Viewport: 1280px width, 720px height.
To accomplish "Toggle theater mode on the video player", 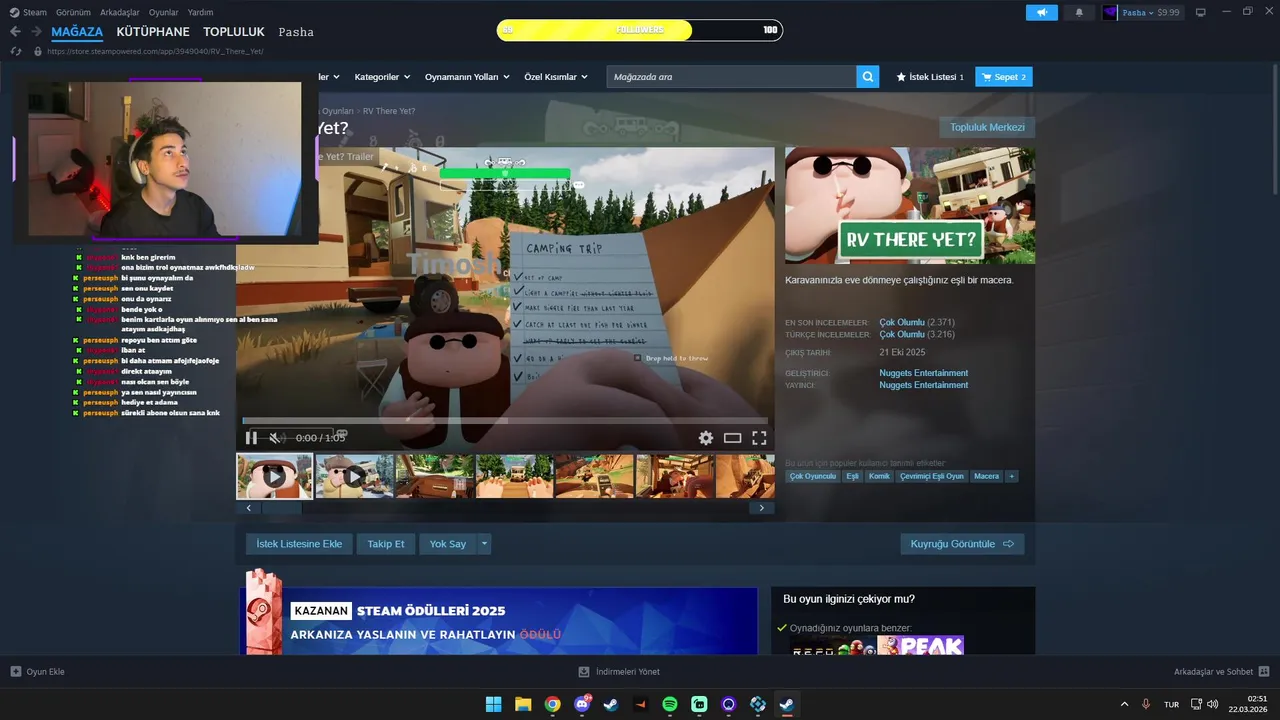I will click(x=732, y=438).
